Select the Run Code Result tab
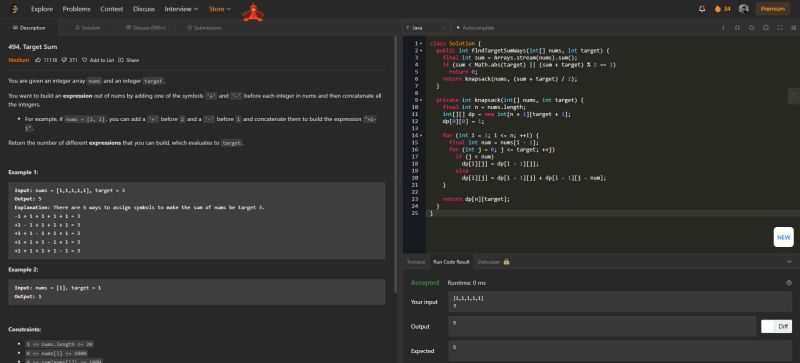This screenshot has width=800, height=363. tap(451, 261)
